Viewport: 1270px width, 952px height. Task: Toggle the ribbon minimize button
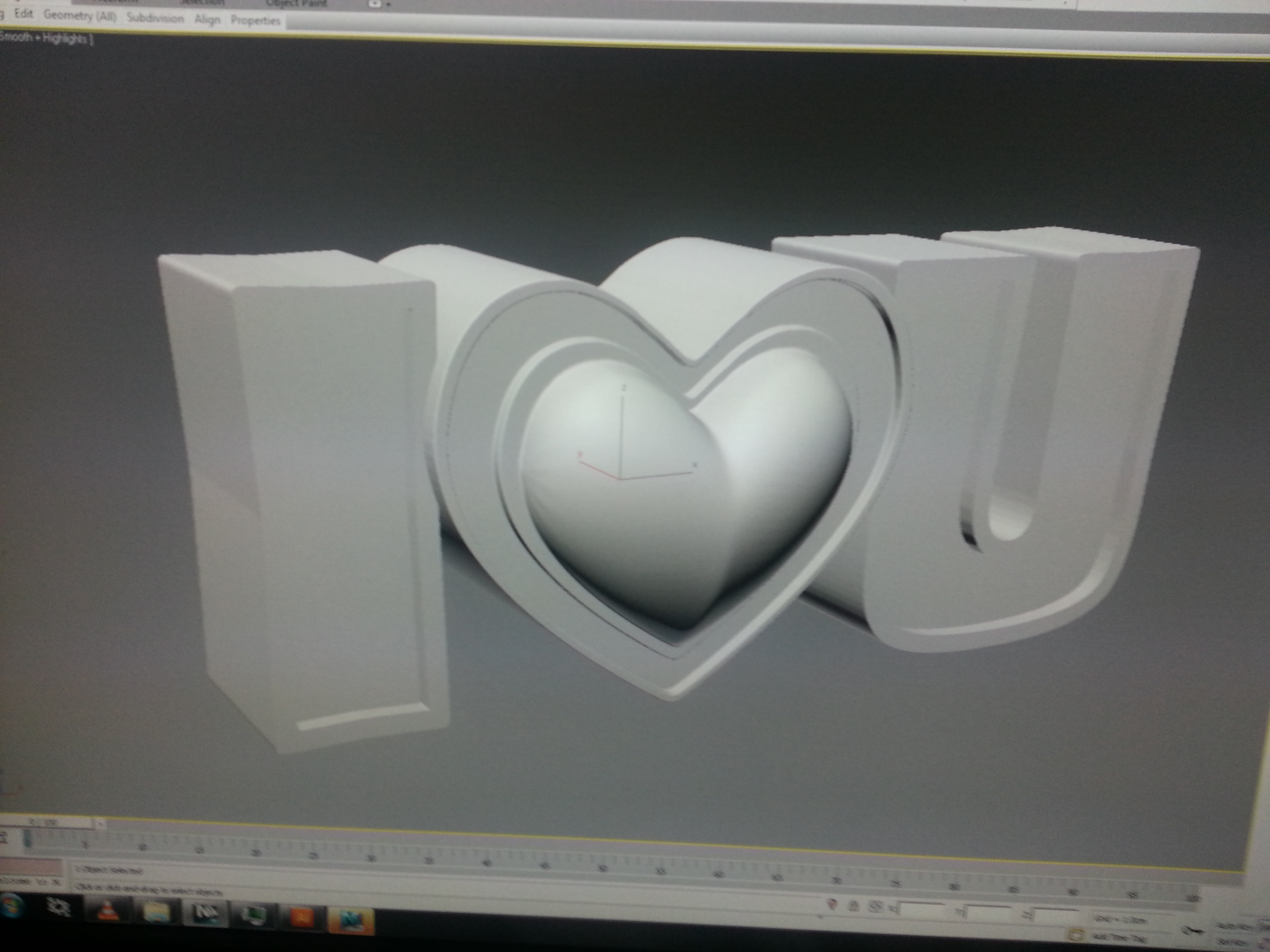(374, 3)
